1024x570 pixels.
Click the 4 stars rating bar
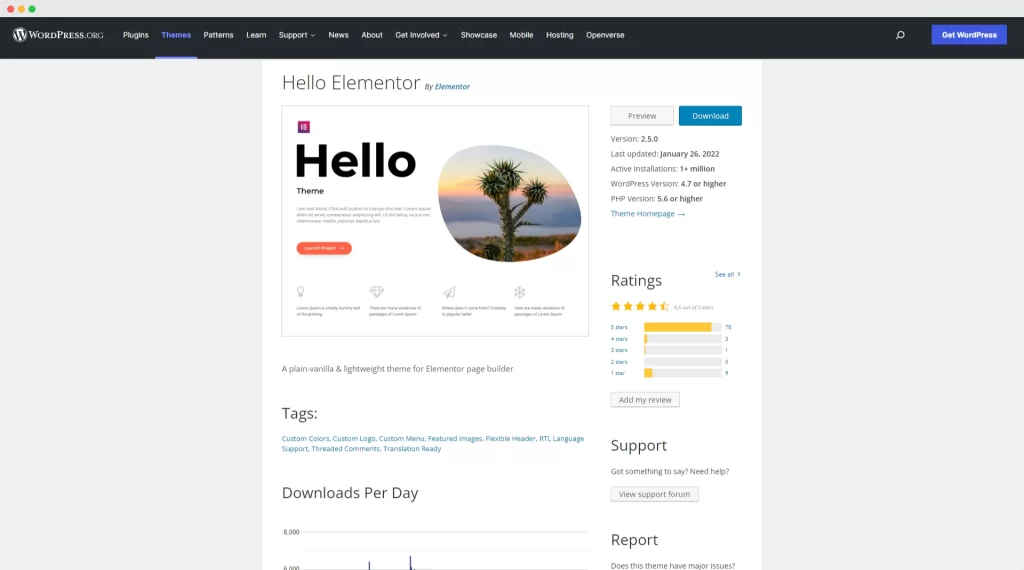click(682, 339)
